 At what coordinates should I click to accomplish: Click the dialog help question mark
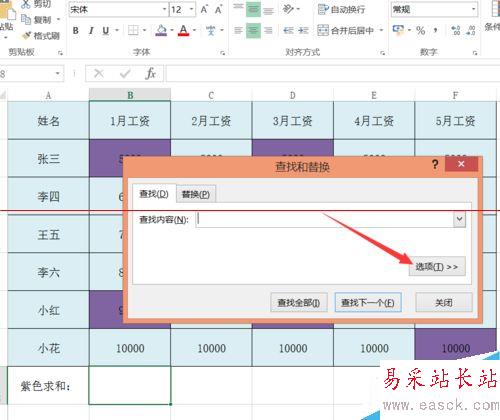pos(435,164)
